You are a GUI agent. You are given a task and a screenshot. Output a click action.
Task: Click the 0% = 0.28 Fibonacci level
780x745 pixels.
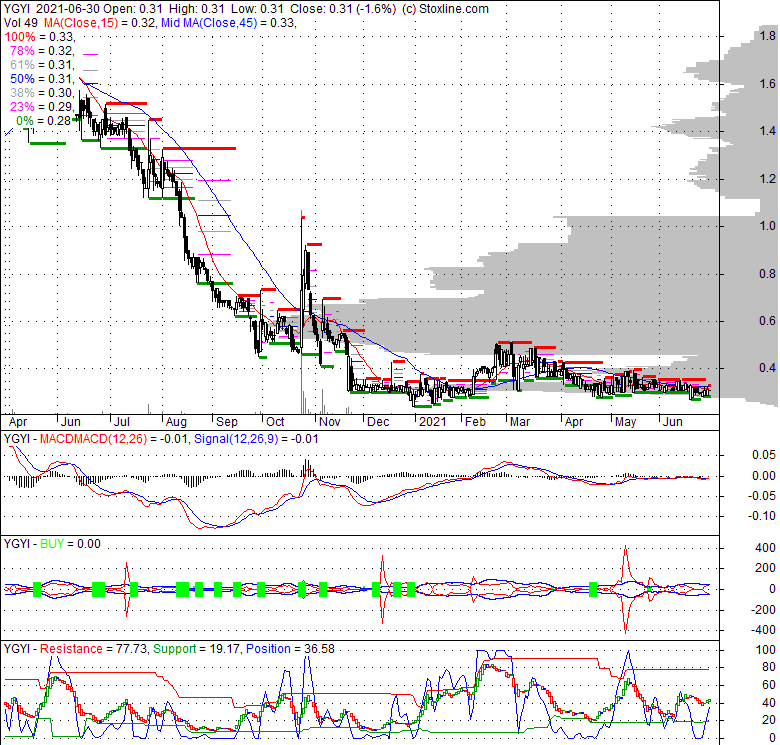44,120
